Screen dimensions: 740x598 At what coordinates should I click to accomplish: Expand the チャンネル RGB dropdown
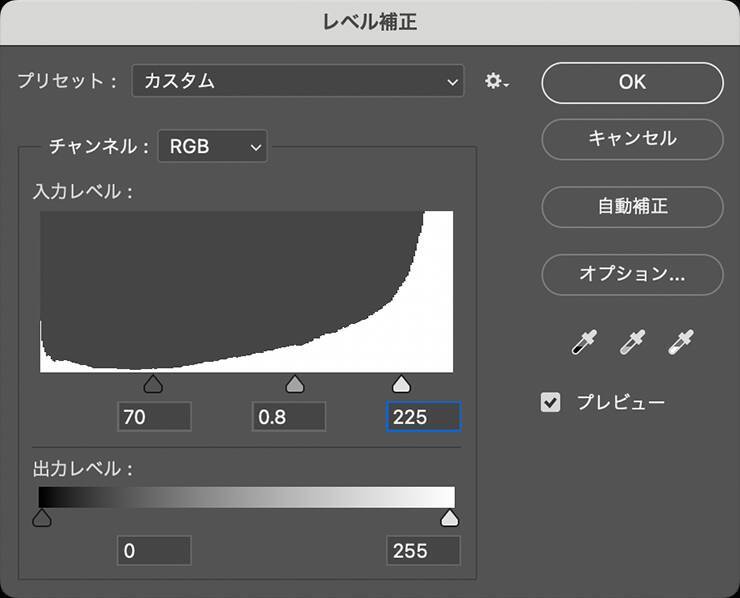pos(213,146)
